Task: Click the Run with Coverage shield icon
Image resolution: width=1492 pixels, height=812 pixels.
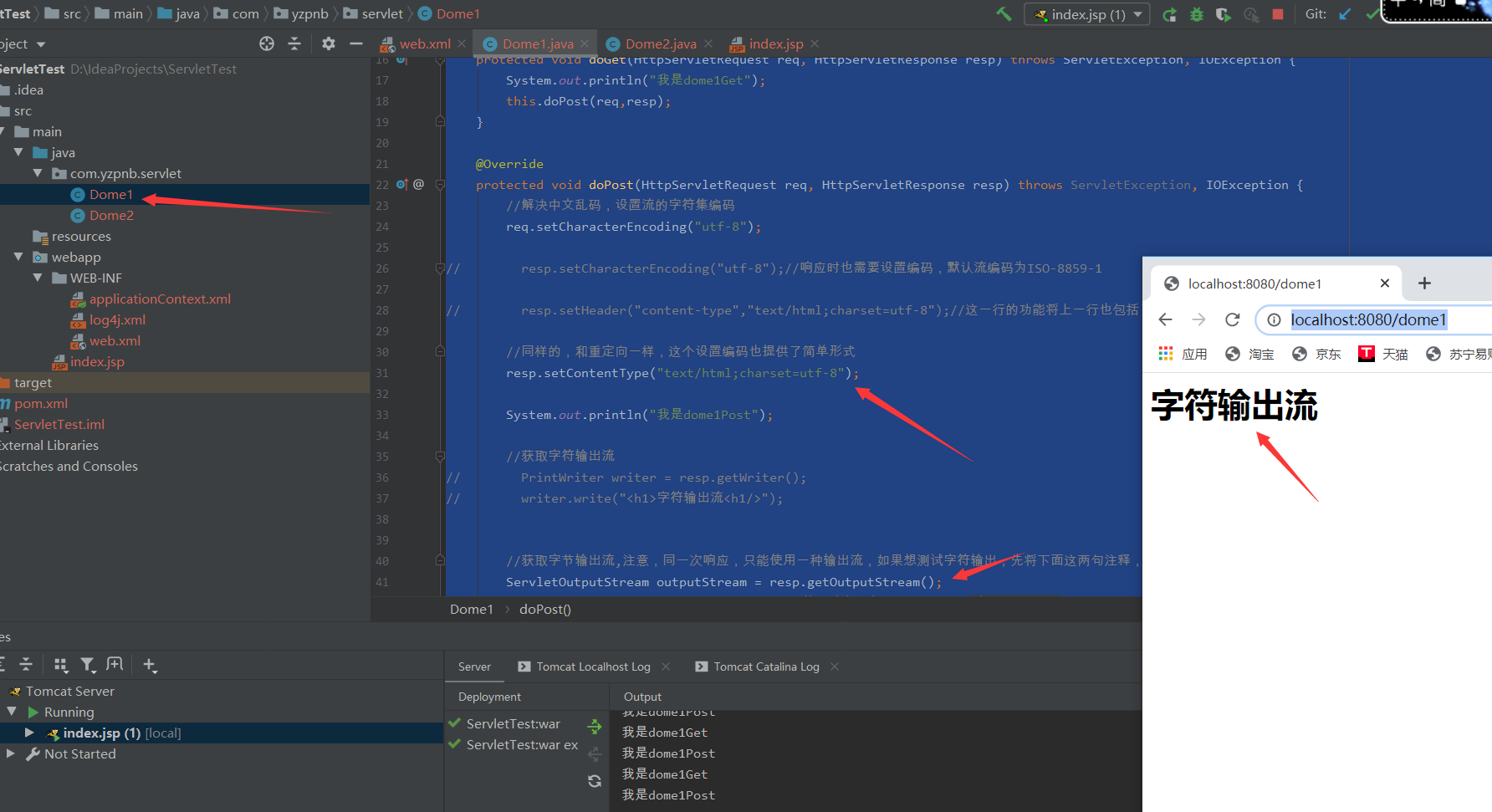Action: coord(1223,14)
